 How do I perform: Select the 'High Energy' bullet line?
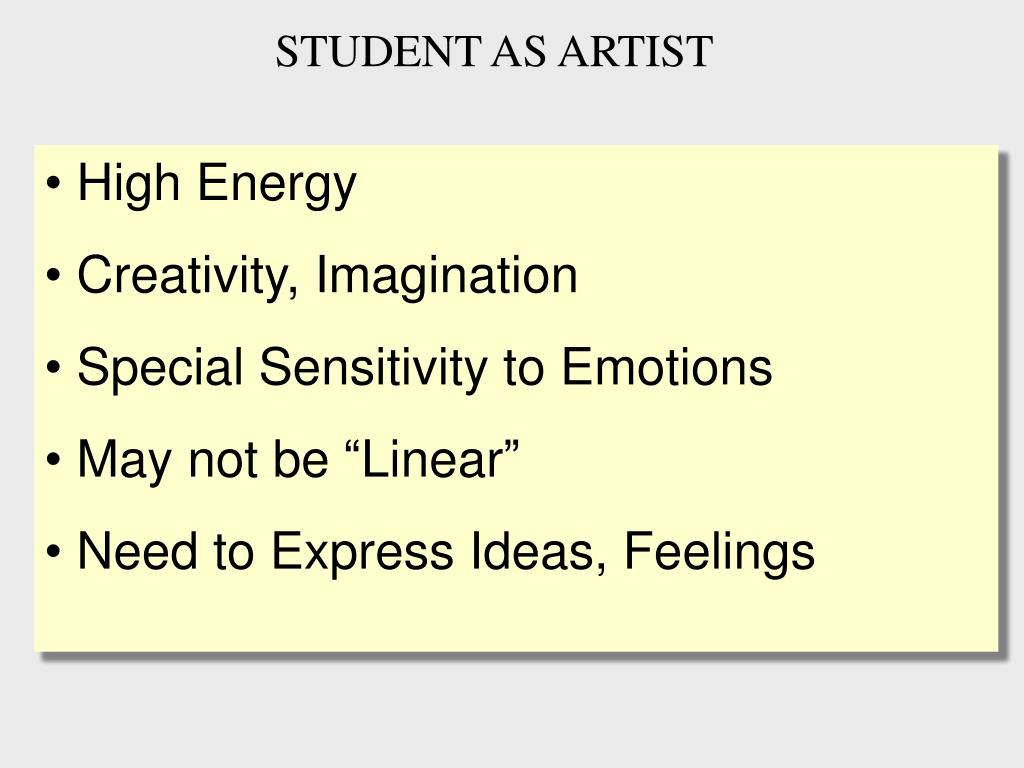point(217,185)
